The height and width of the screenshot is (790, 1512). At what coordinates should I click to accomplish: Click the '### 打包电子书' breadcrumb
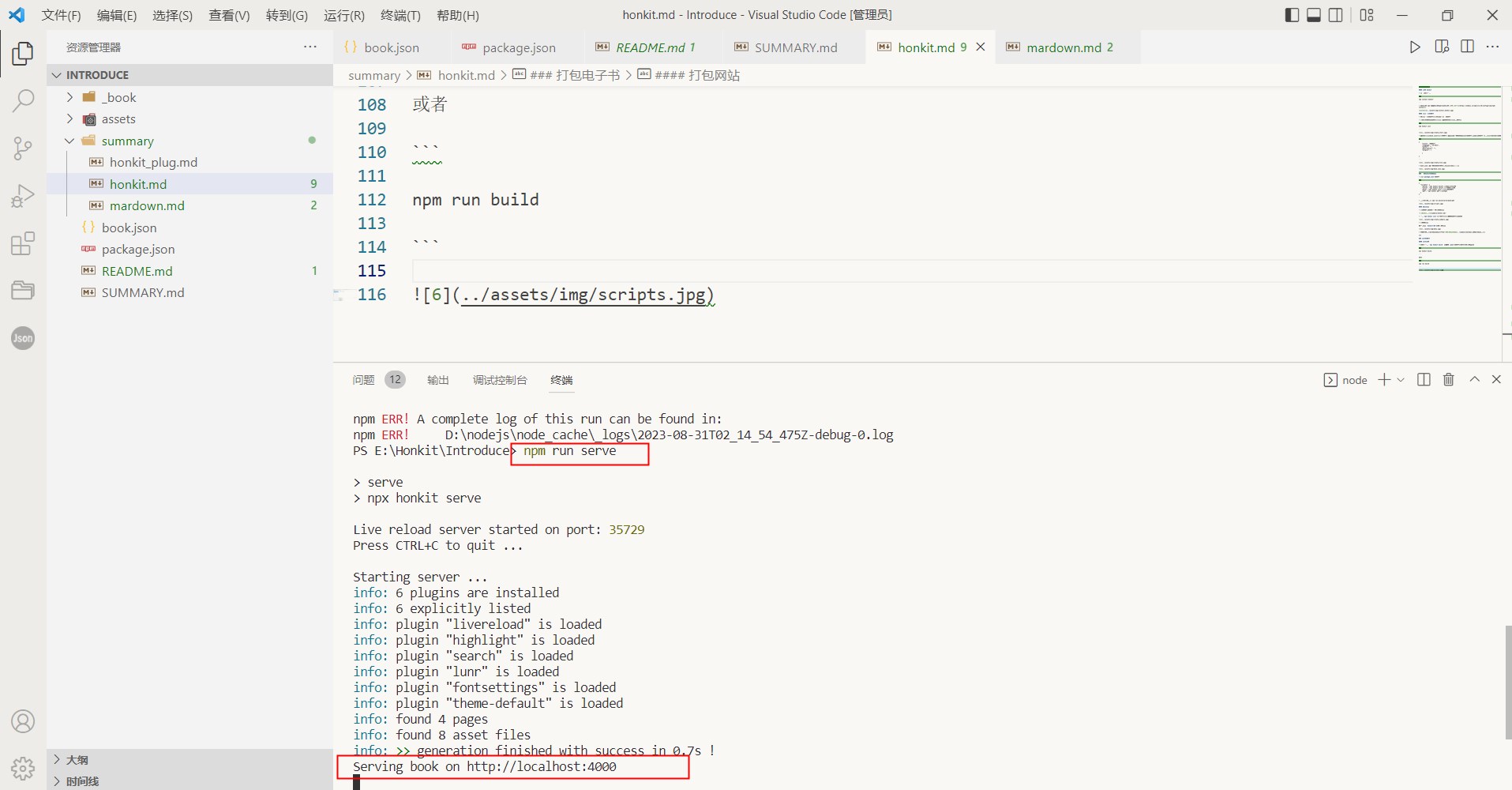pyautogui.click(x=566, y=75)
